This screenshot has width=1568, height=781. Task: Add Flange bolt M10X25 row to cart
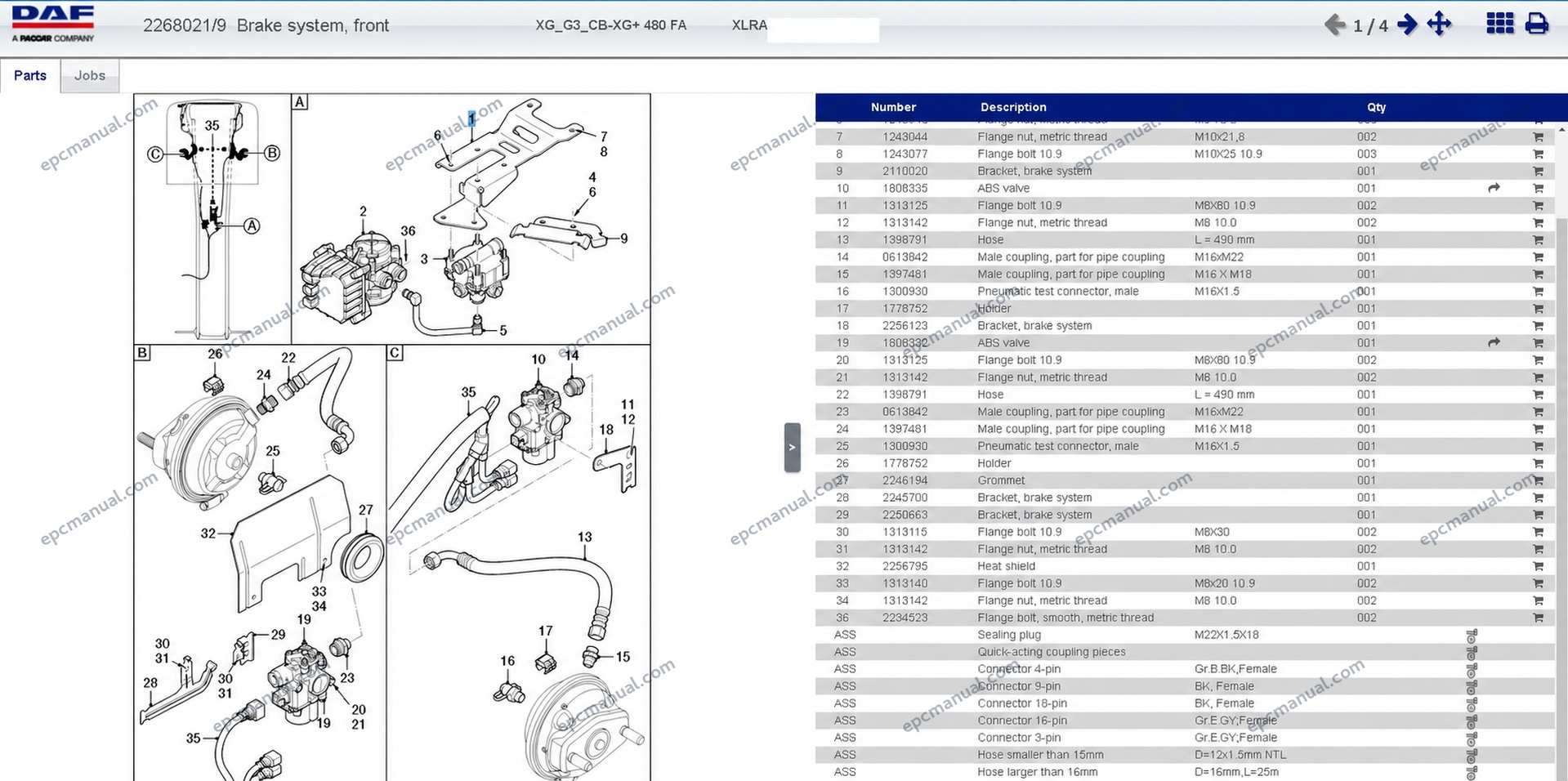[x=1538, y=154]
